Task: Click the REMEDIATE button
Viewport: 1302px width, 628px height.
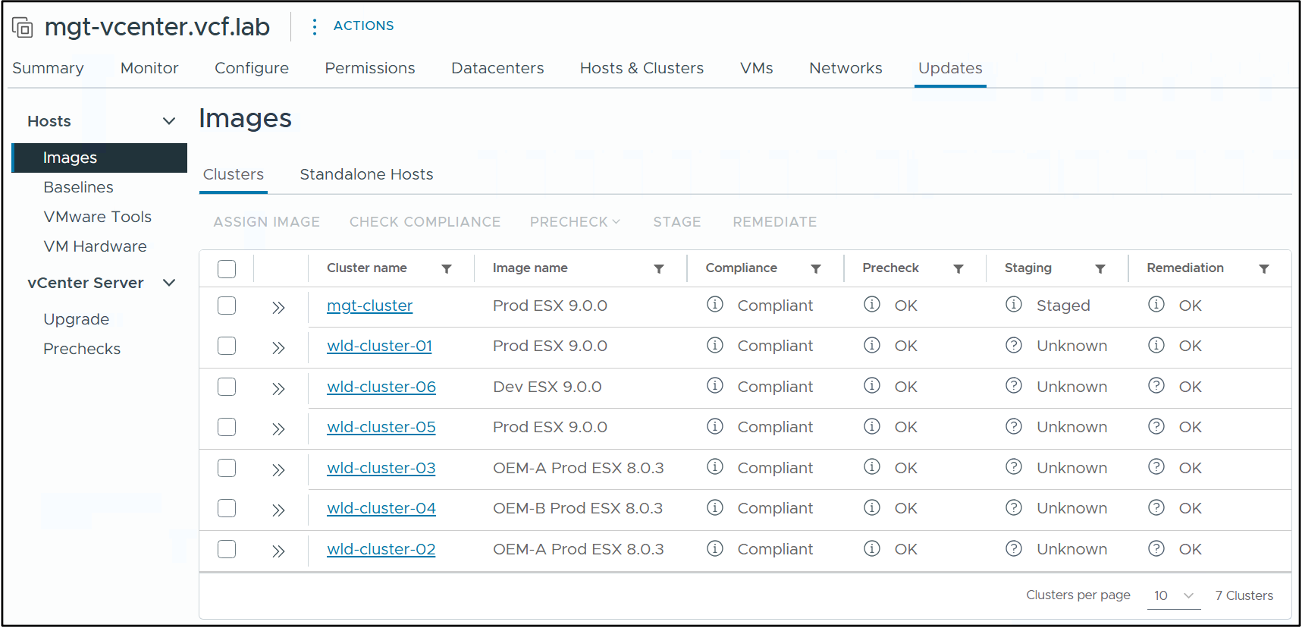Action: click(x=774, y=221)
